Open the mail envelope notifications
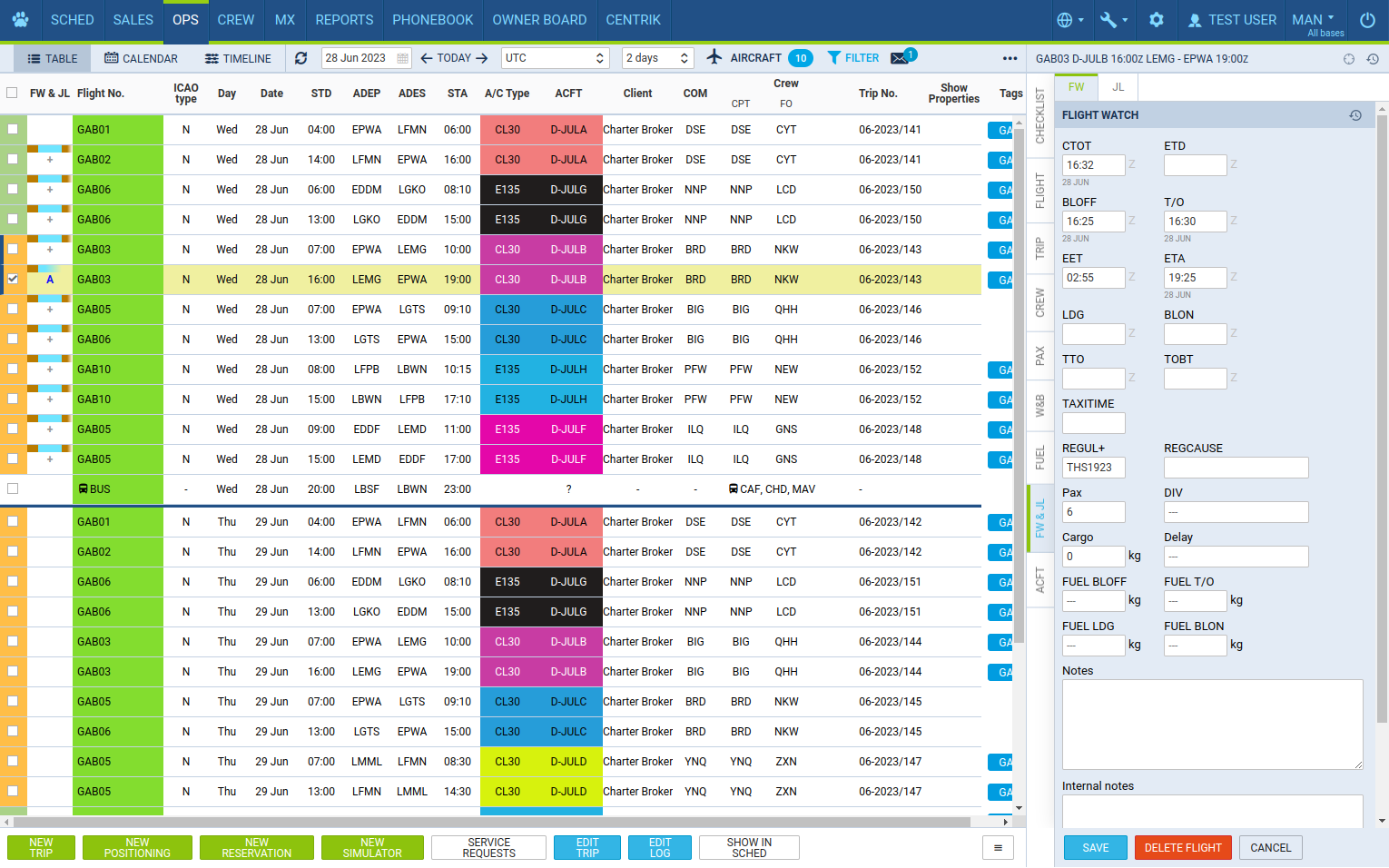1389x868 pixels. tap(900, 58)
